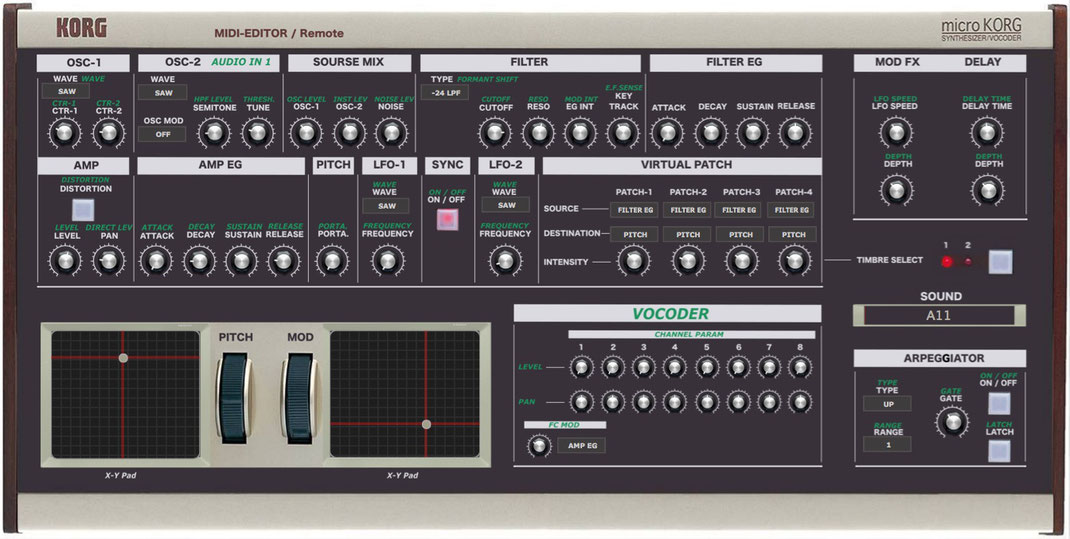This screenshot has height=539, width=1070.
Task: Toggle the SYNC ON / OFF button
Action: coord(448,220)
